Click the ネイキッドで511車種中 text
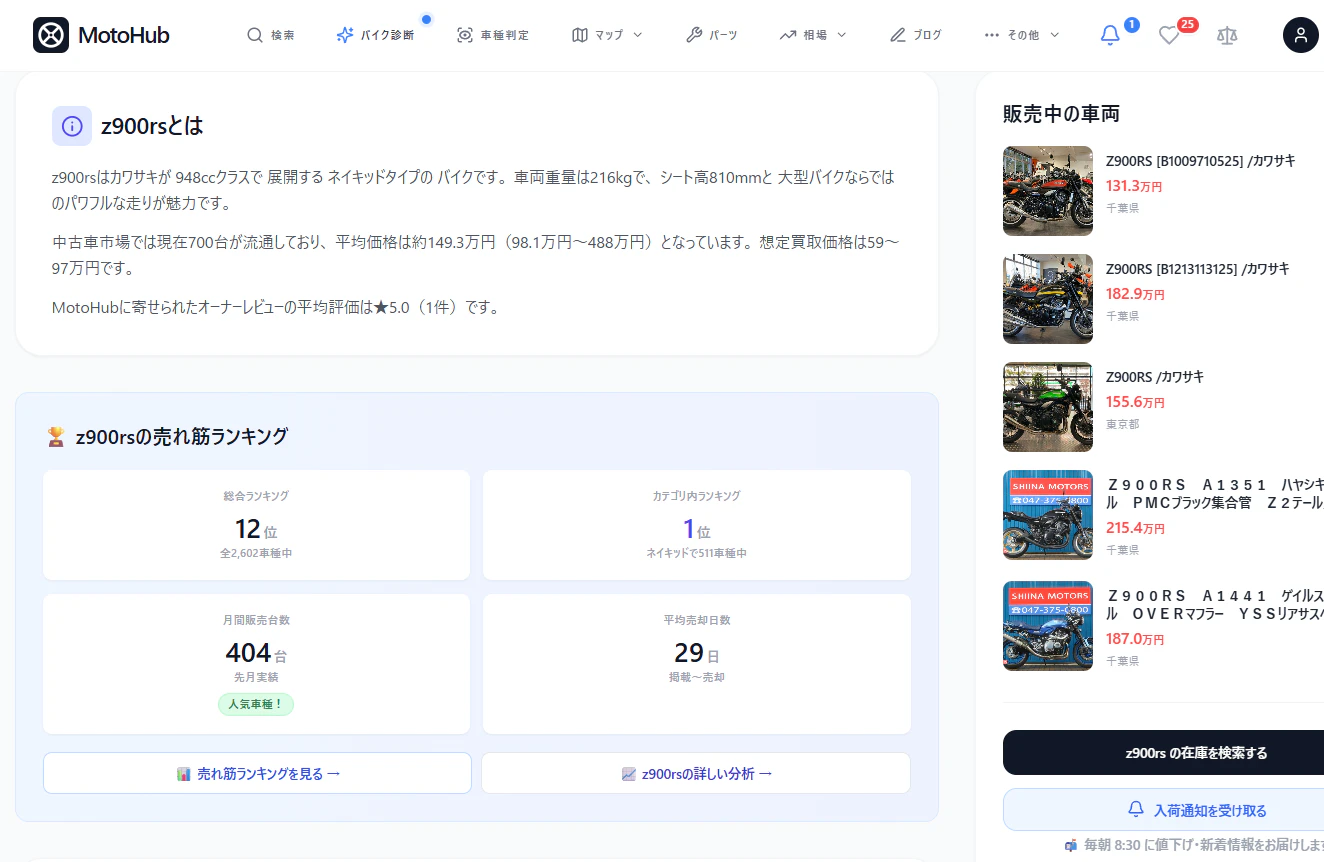This screenshot has width=1324, height=862. tap(697, 553)
